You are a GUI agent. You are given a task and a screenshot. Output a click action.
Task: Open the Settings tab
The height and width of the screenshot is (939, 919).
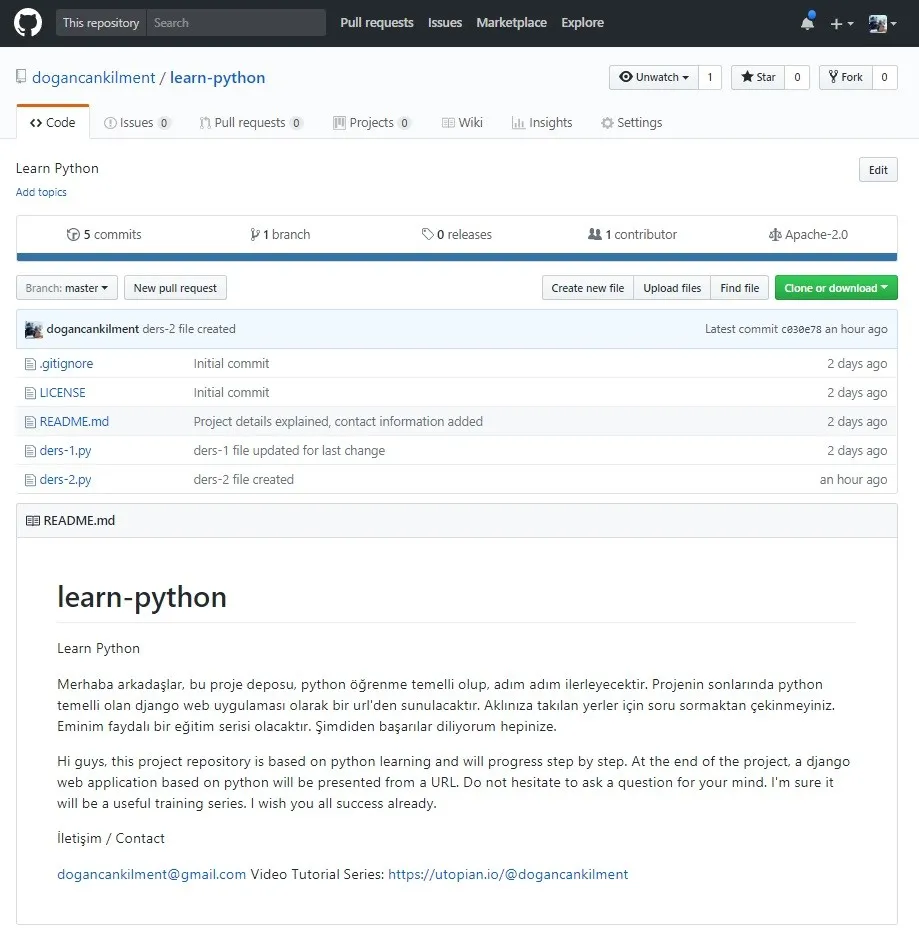632,123
